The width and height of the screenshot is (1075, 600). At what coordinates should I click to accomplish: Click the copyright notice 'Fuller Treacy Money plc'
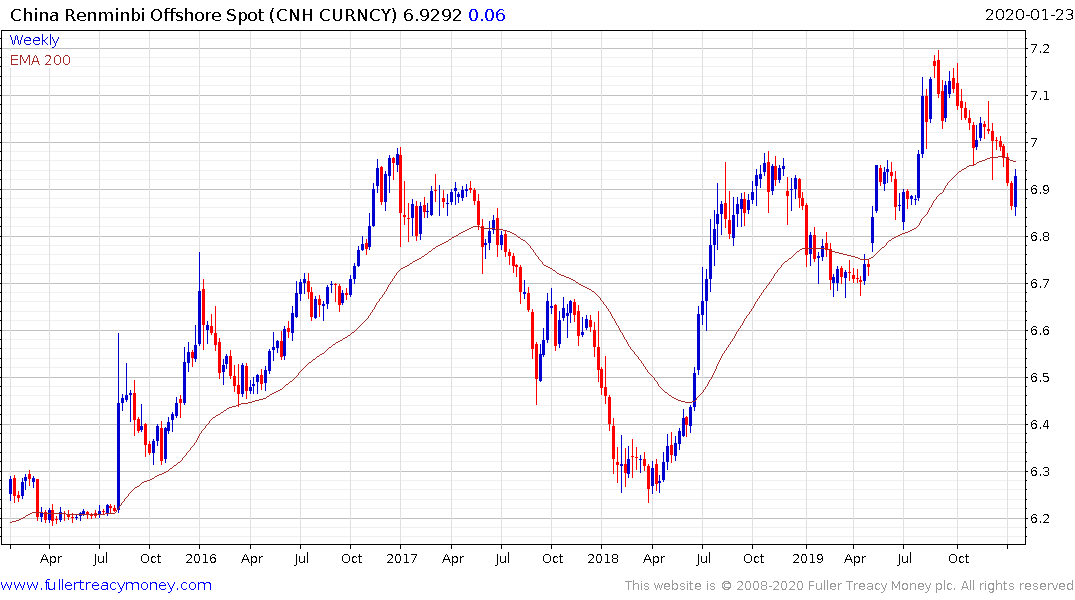point(882,586)
